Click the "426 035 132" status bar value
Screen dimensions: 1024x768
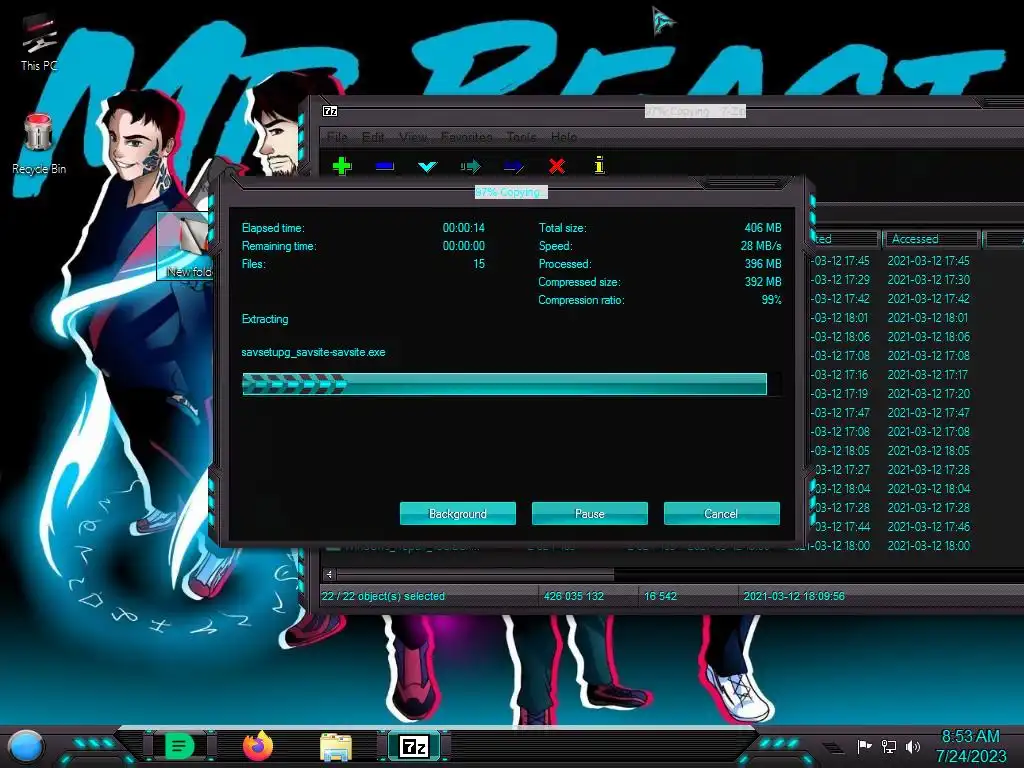(574, 596)
